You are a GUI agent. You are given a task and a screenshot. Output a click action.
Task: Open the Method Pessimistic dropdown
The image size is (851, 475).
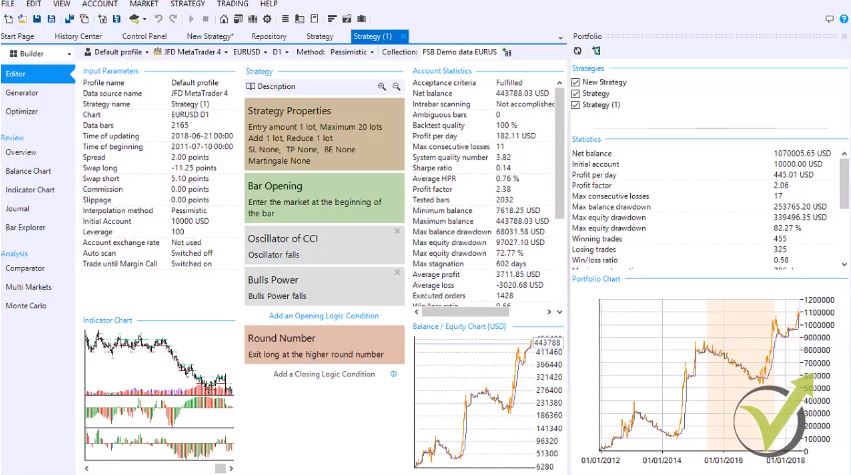[x=335, y=52]
